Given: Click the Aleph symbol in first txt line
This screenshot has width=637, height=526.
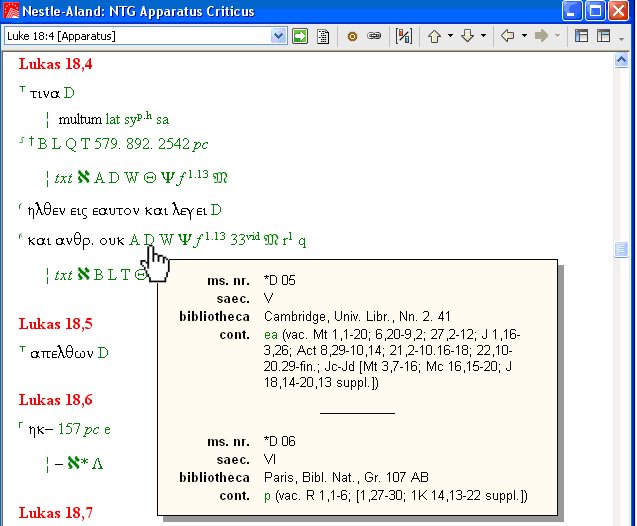Looking at the screenshot, I should click(83, 177).
